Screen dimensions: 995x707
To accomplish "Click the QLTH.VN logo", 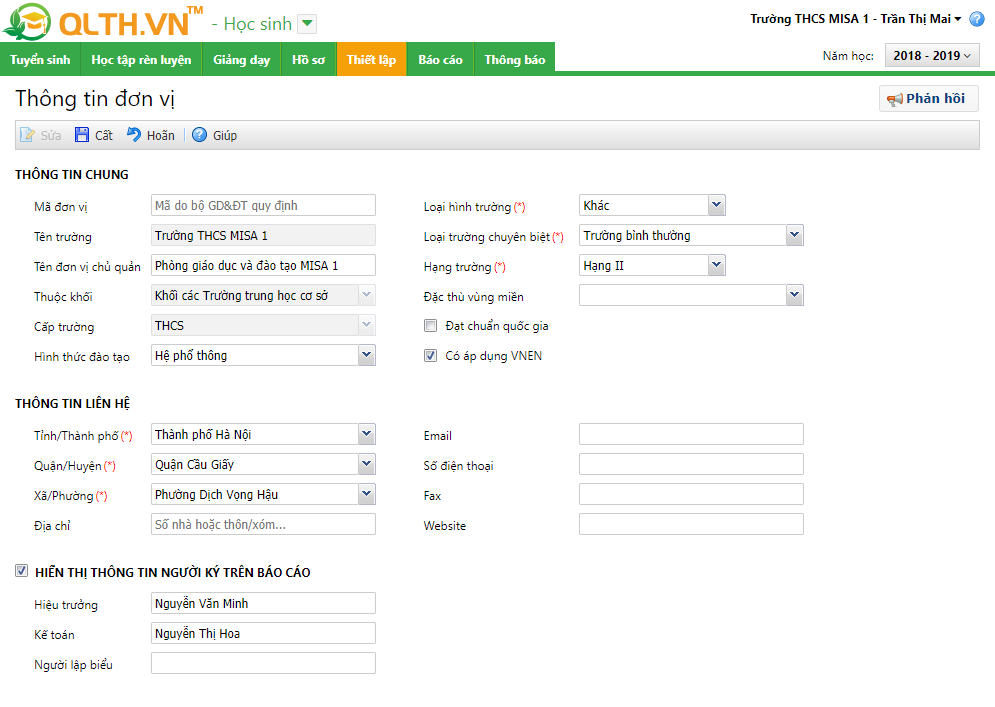I will [102, 22].
